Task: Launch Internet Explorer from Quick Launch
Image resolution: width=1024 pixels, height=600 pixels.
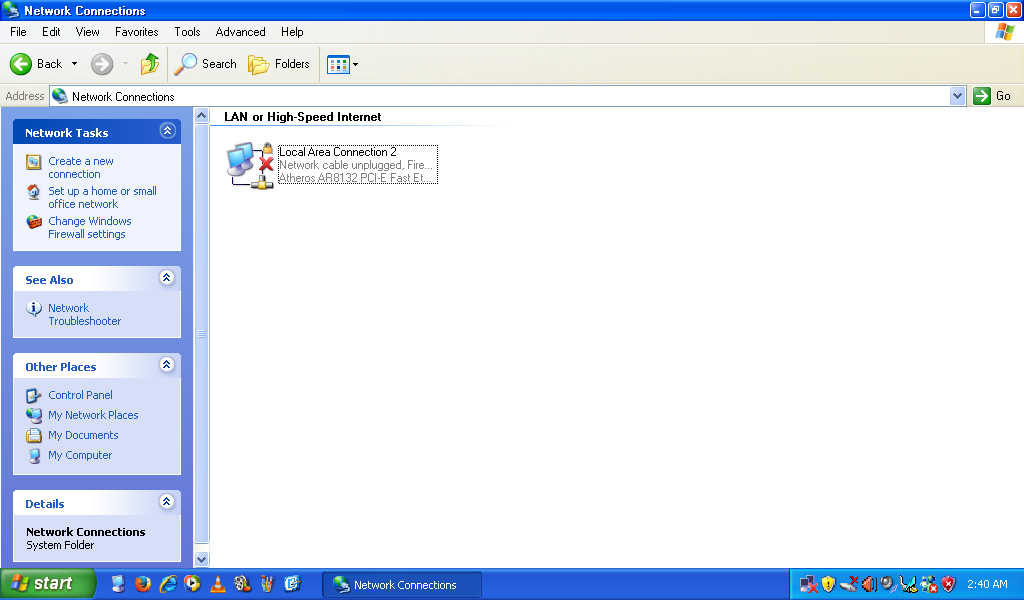Action: point(168,584)
